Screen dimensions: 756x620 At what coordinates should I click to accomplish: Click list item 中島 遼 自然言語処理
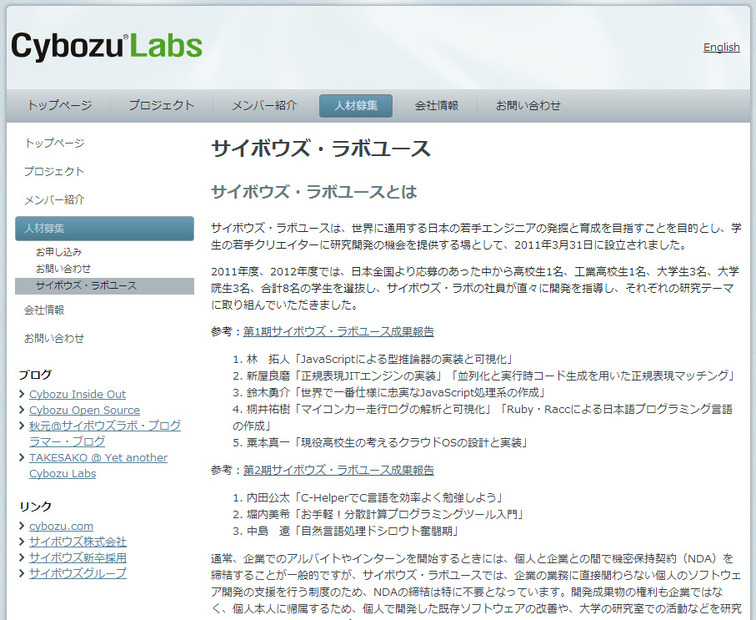[x=345, y=531]
